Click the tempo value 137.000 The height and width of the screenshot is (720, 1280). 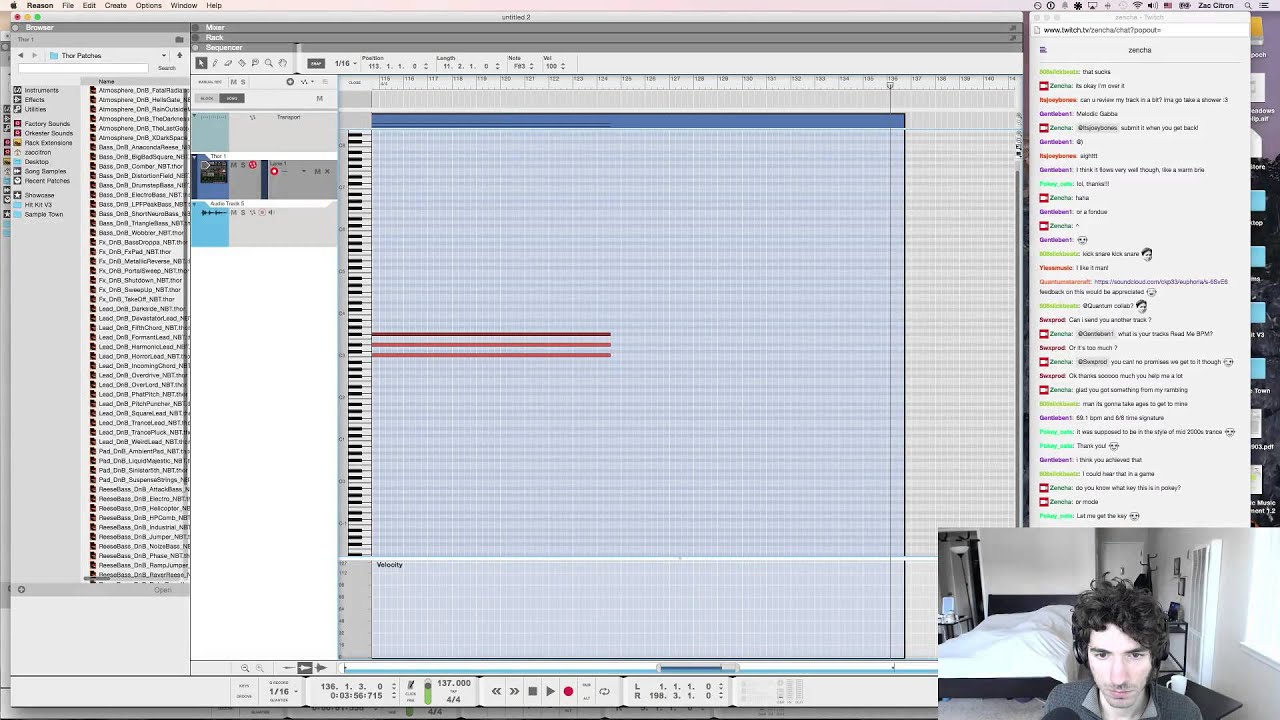tap(454, 684)
